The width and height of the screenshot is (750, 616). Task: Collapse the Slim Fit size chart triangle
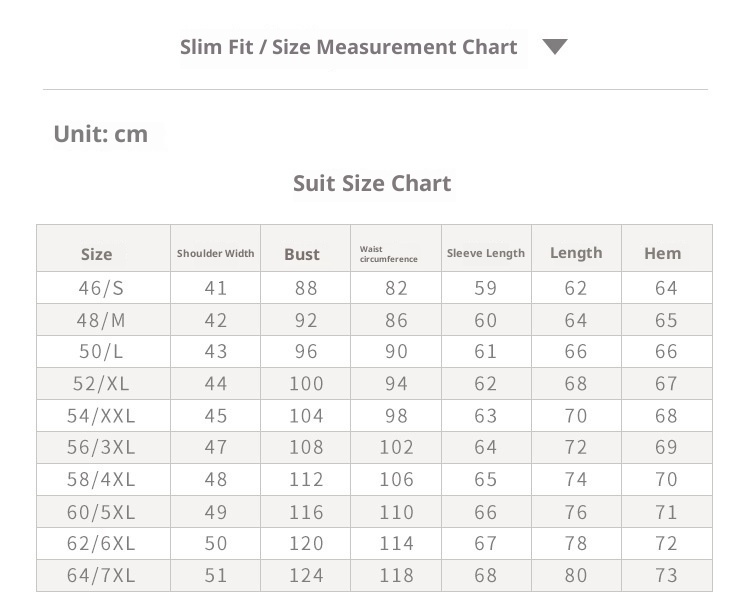pyautogui.click(x=555, y=47)
